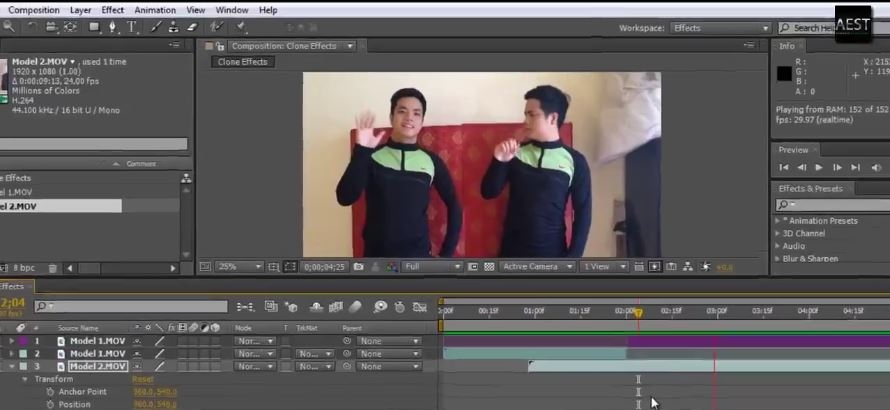890x410 pixels.
Task: Open the Layer menu
Action: [x=81, y=10]
